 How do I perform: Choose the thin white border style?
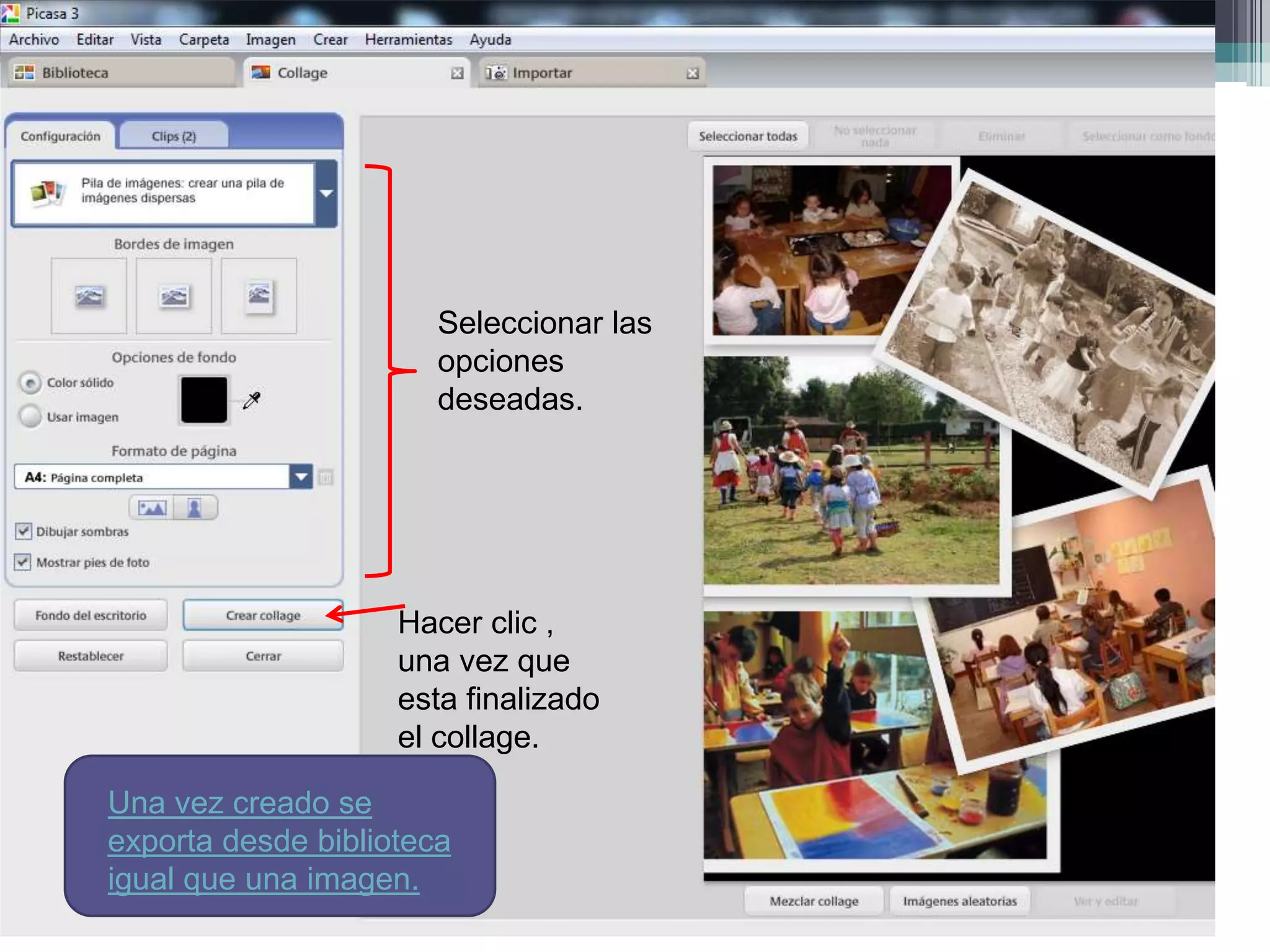click(174, 296)
